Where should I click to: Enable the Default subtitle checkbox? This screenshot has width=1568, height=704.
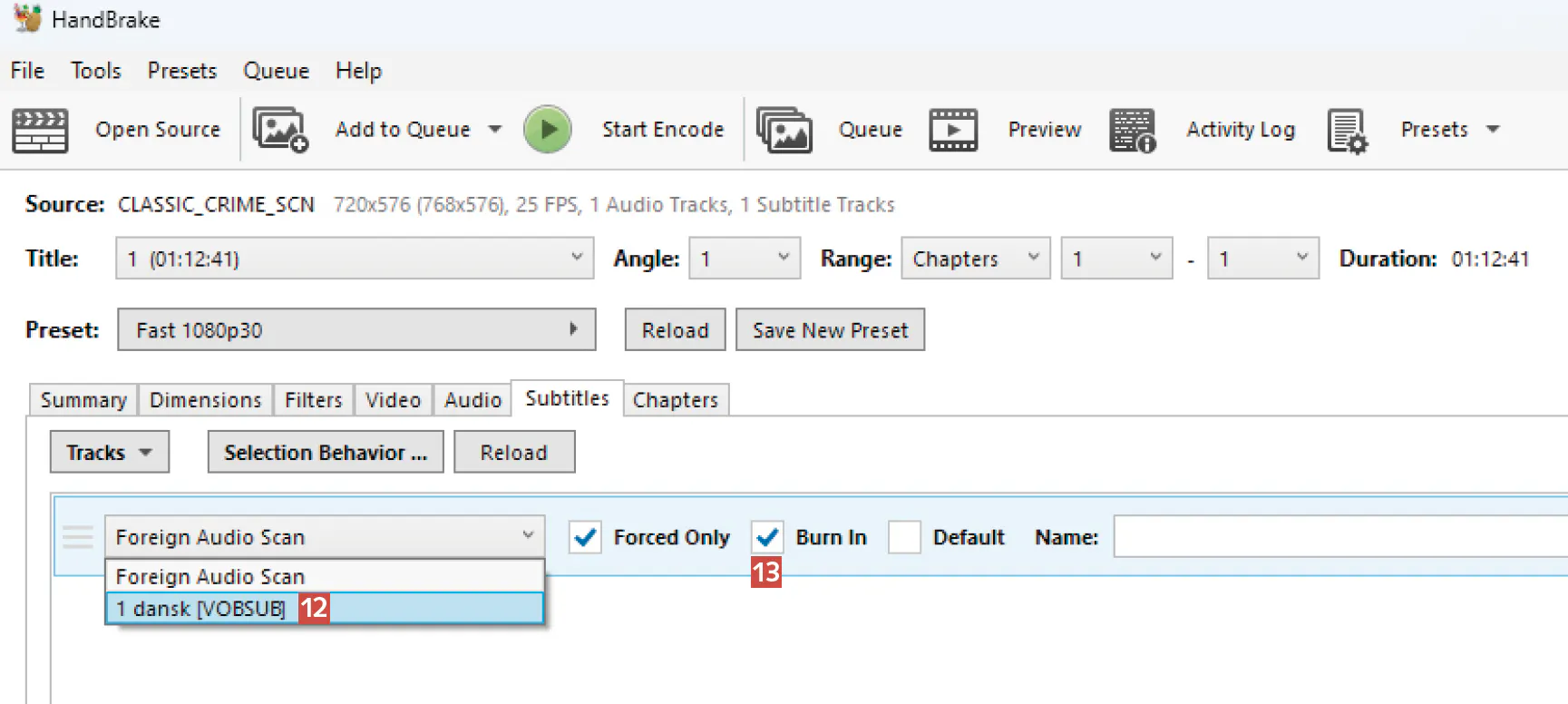click(904, 537)
